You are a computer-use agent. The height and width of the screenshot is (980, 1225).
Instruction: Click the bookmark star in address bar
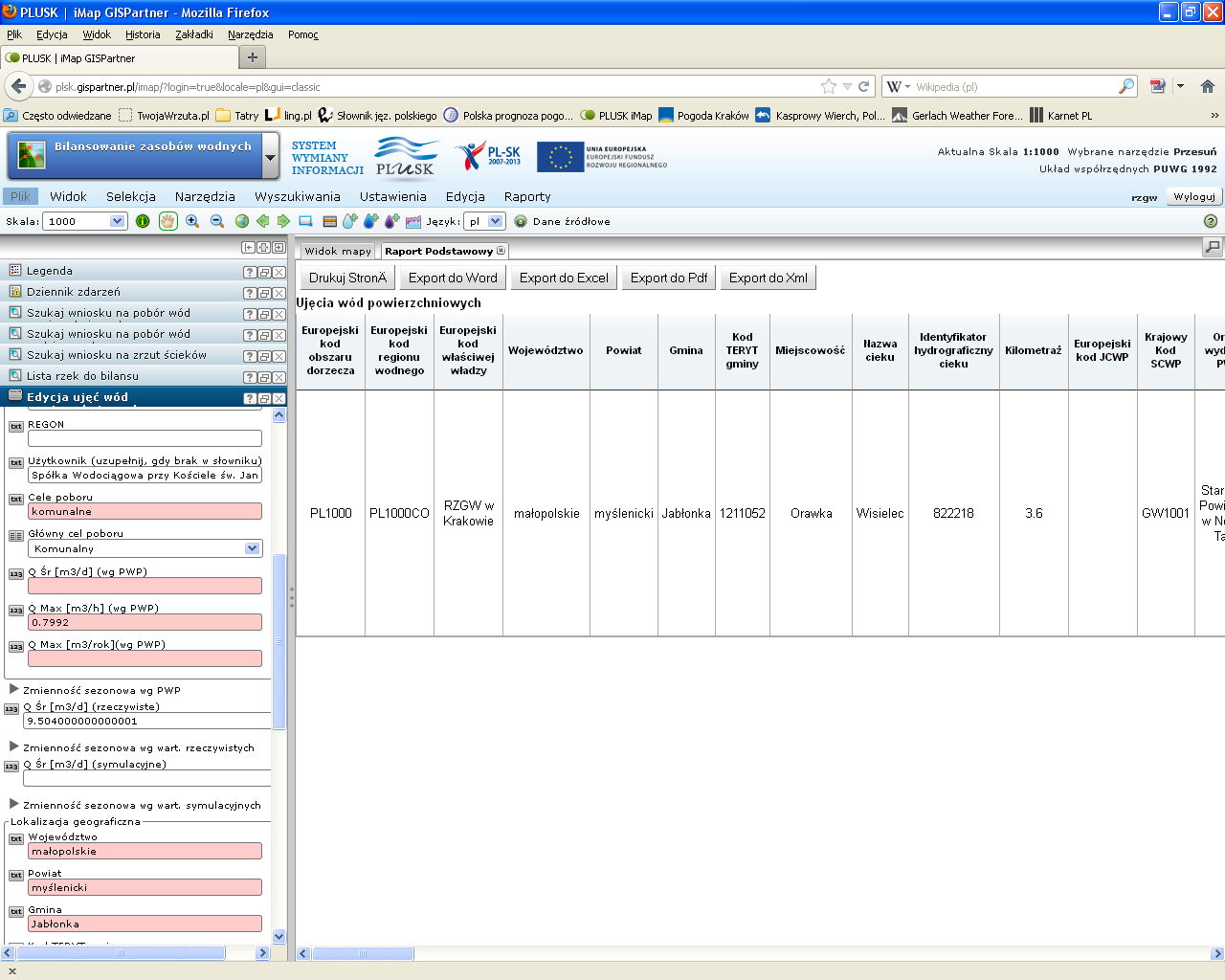click(829, 86)
